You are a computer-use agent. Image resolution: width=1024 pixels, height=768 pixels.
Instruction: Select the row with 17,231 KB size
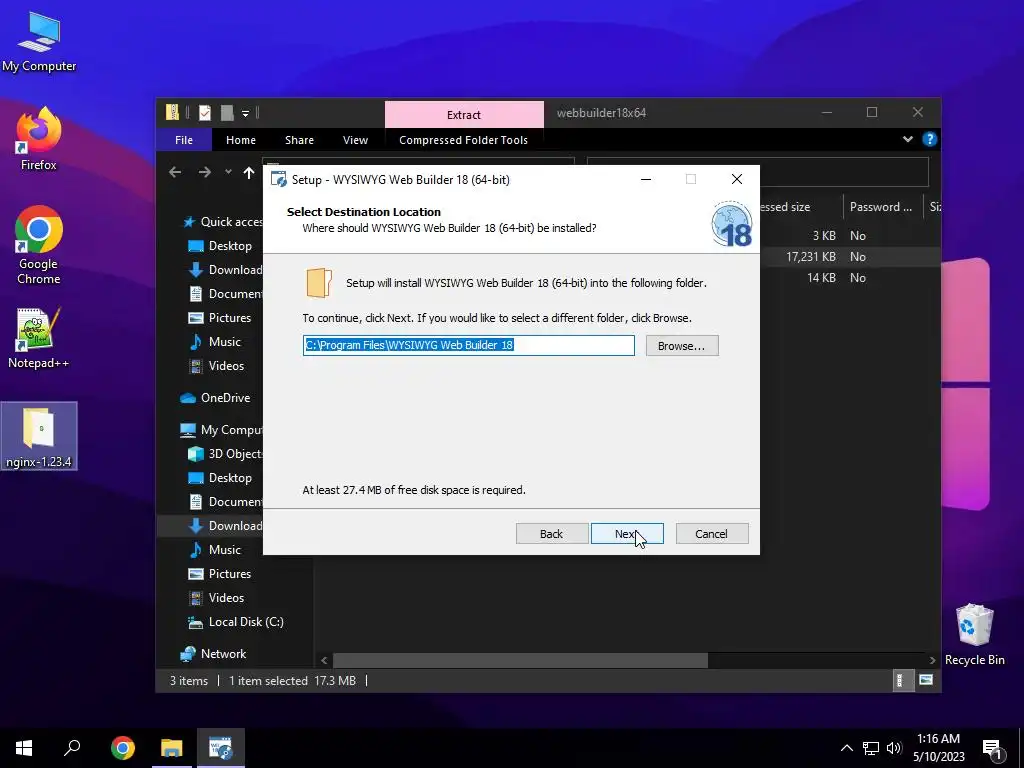pyautogui.click(x=849, y=257)
